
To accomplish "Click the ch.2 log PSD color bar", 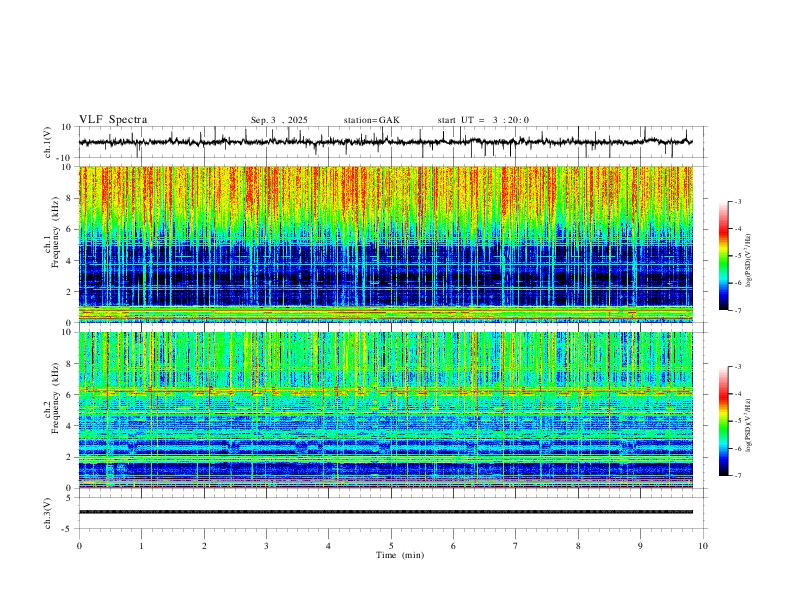I will pos(723,421).
